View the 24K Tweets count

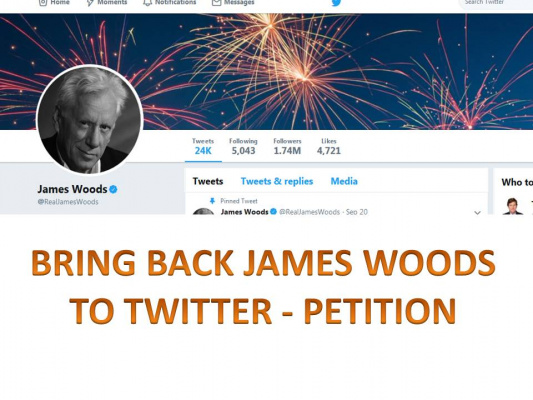[203, 146]
